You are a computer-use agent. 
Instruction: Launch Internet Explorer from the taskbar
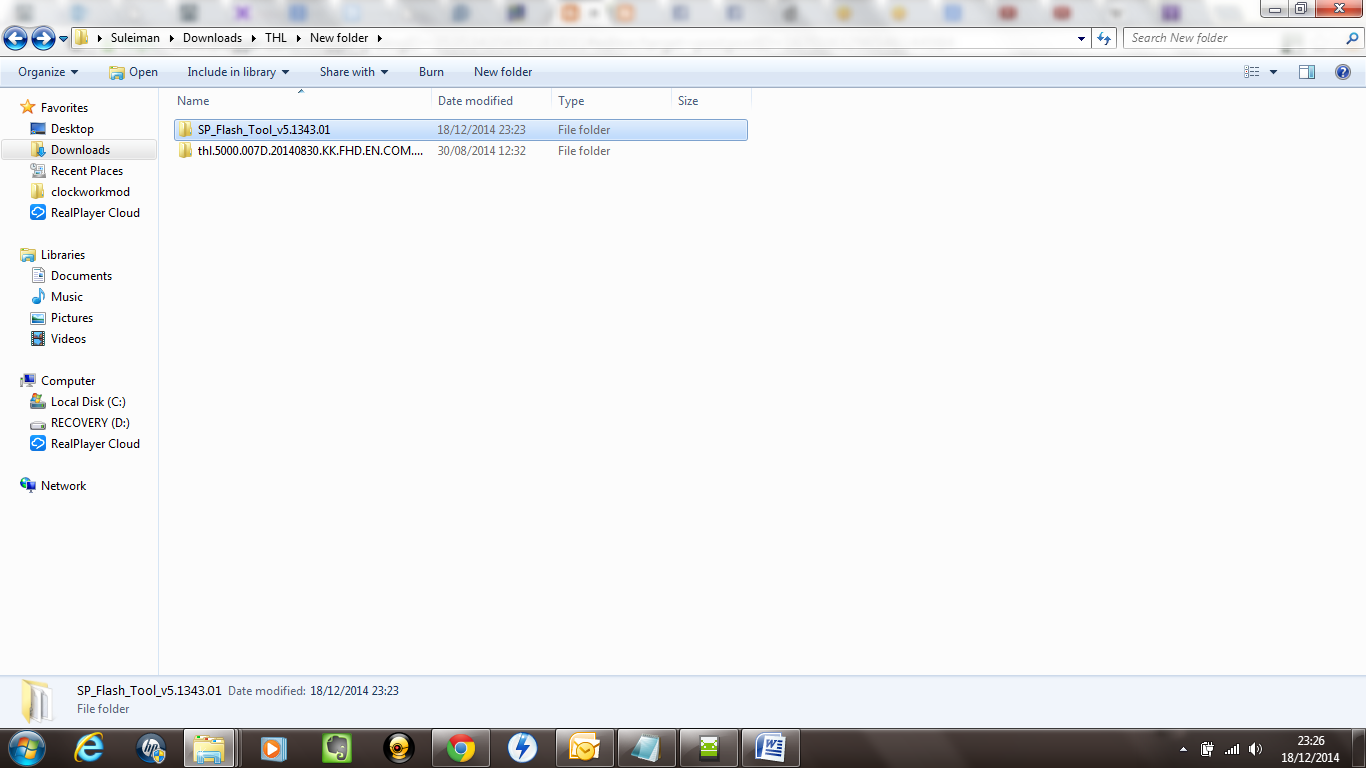tap(90, 748)
